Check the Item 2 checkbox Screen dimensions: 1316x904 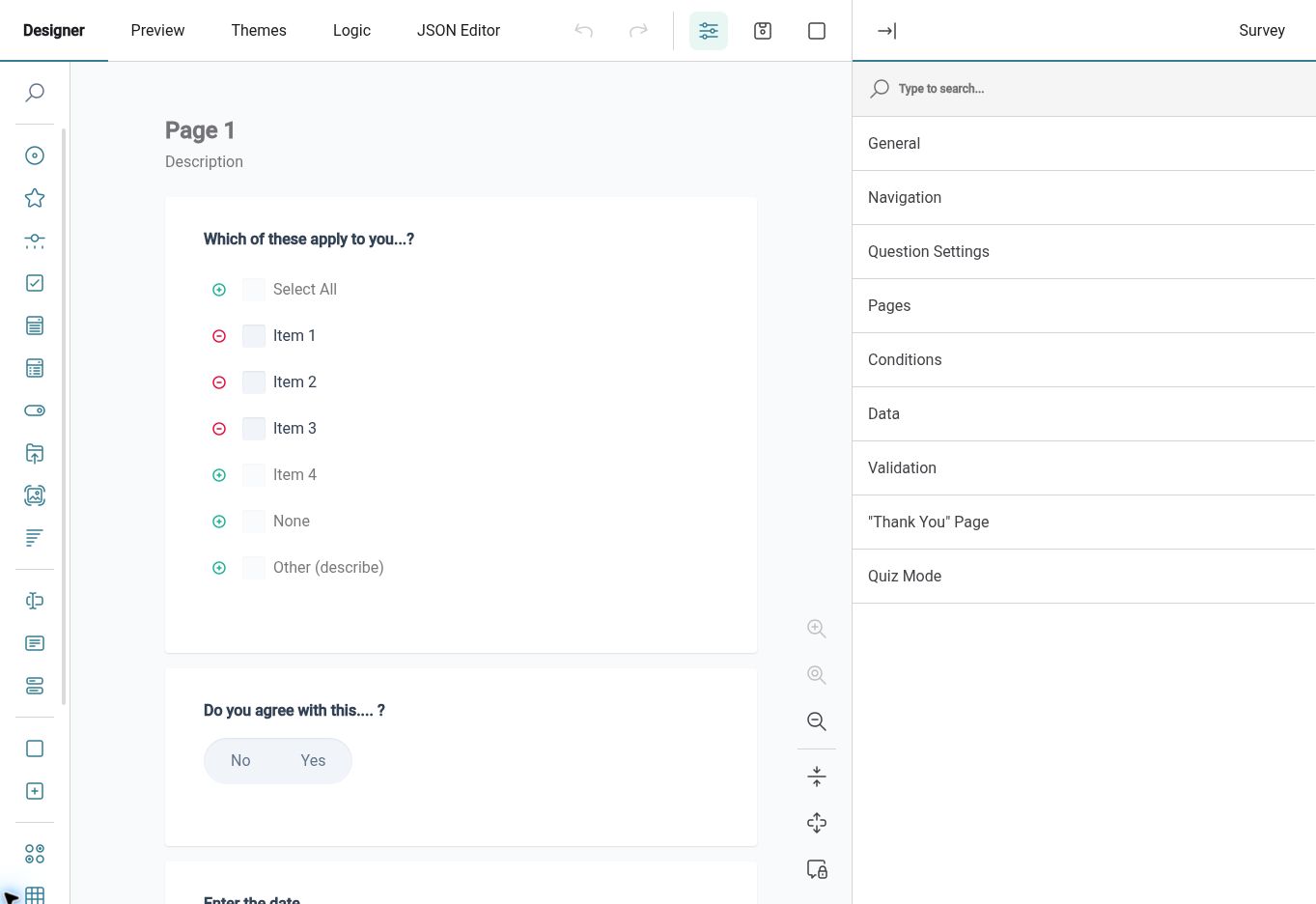coord(254,382)
